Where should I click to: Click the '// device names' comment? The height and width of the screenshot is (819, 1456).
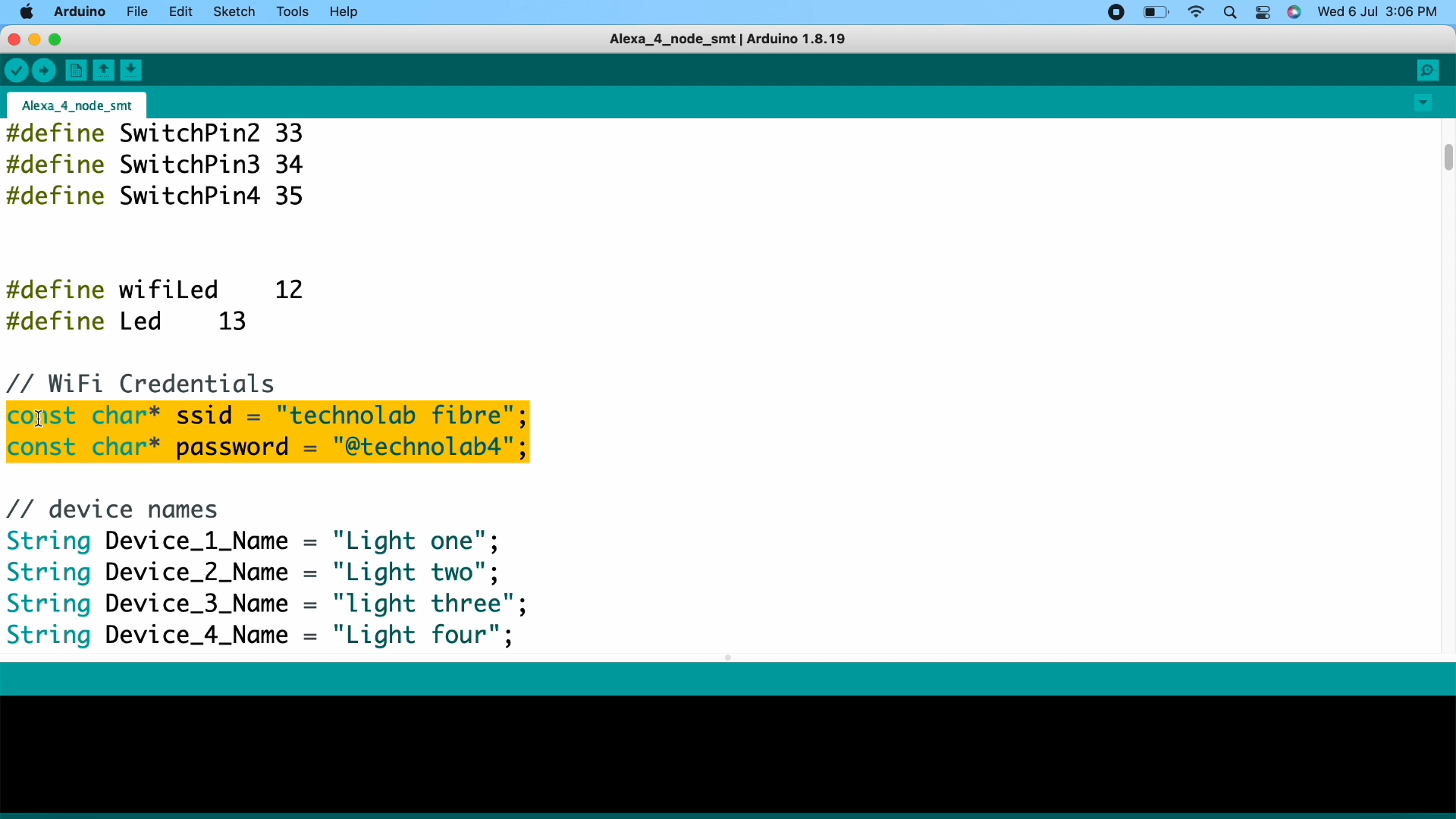tap(113, 510)
